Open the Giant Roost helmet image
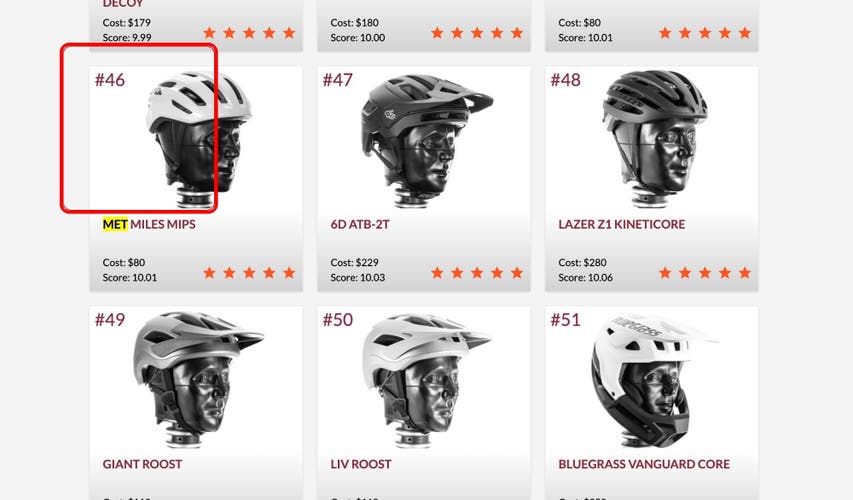Image resolution: width=853 pixels, height=500 pixels. pyautogui.click(x=195, y=379)
